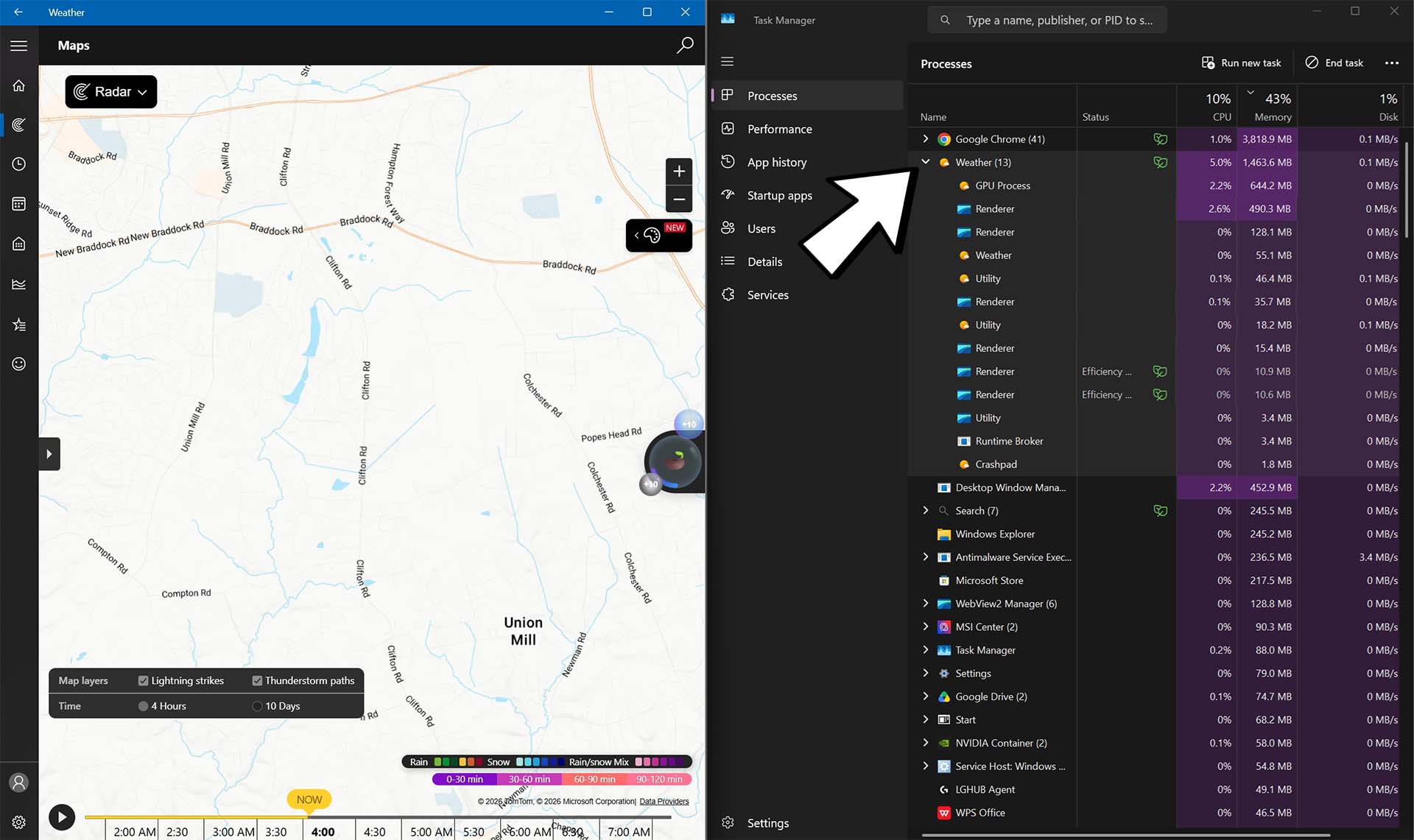Open Send feedback smiley icon

(x=19, y=364)
